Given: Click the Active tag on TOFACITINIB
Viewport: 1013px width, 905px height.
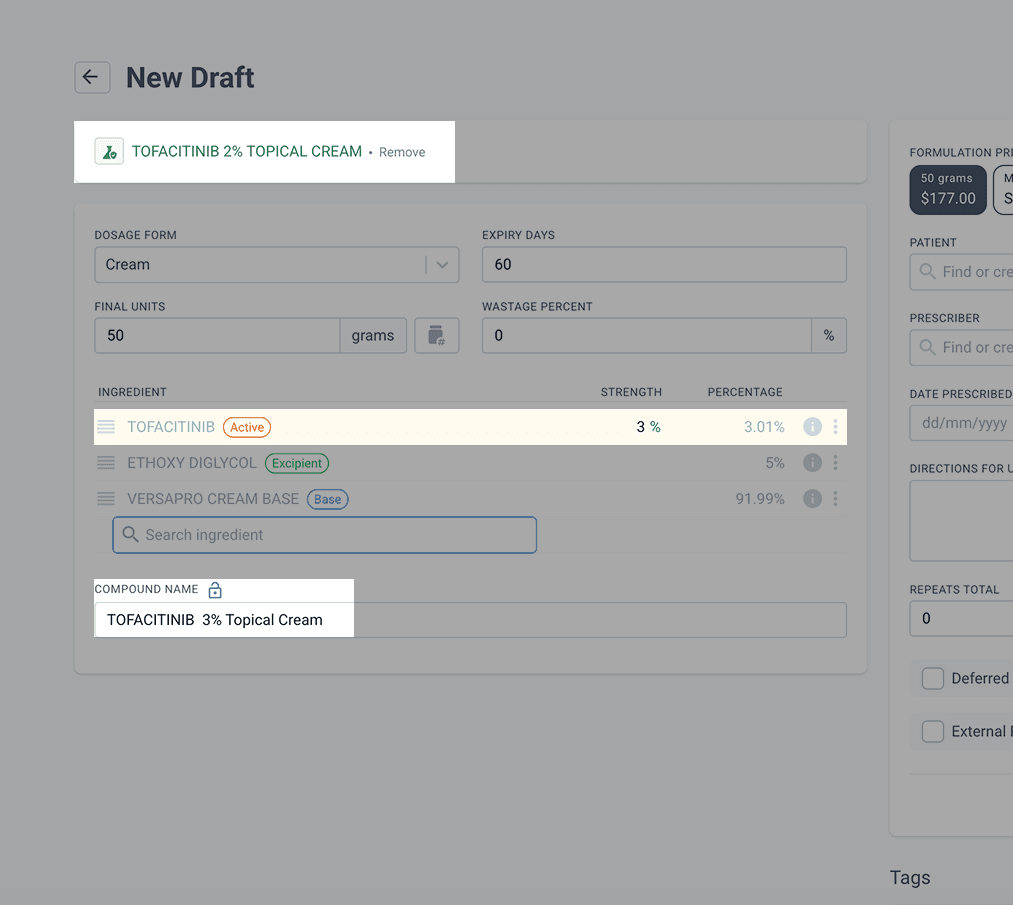Looking at the screenshot, I should pos(247,427).
